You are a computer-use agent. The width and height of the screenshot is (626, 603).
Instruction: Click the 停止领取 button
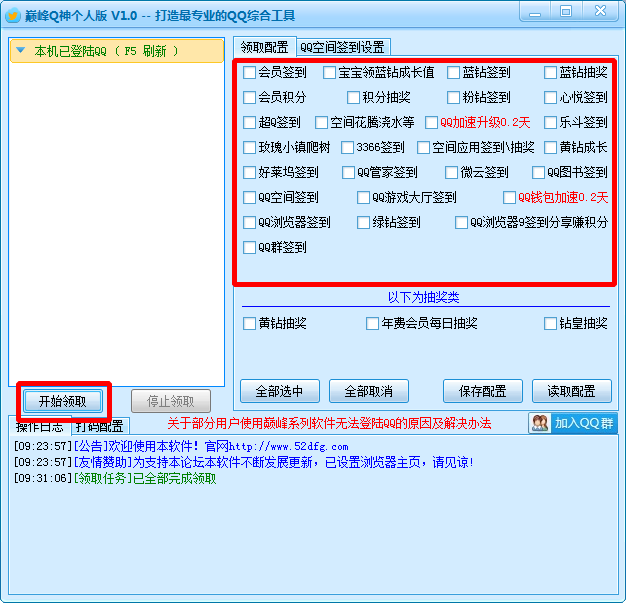[x=171, y=401]
